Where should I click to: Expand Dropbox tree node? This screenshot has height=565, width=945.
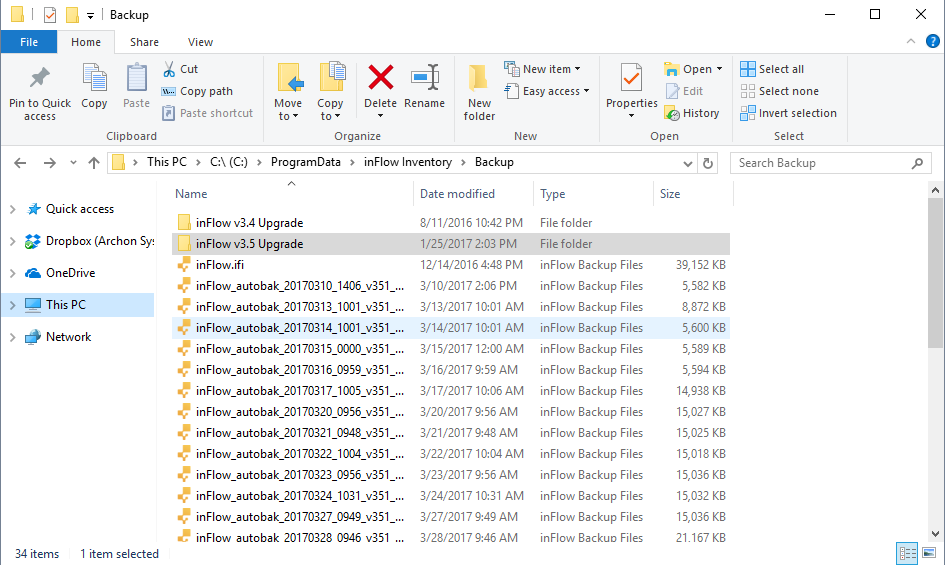(x=13, y=241)
